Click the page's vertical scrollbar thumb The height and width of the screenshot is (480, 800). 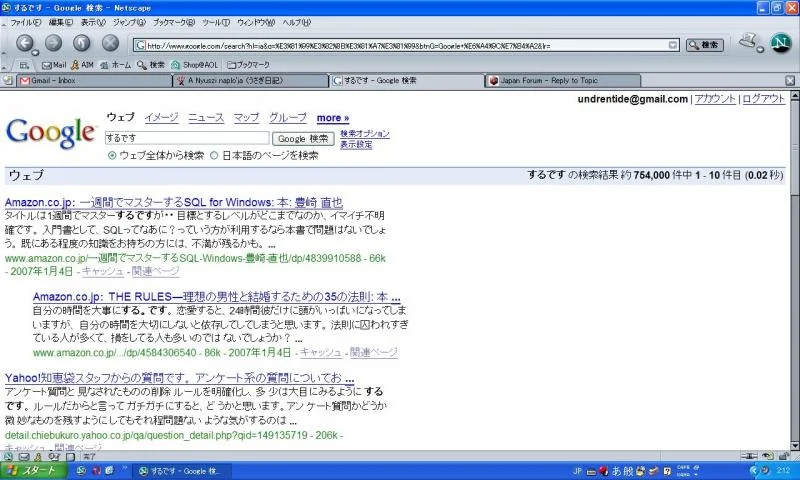pos(795,146)
